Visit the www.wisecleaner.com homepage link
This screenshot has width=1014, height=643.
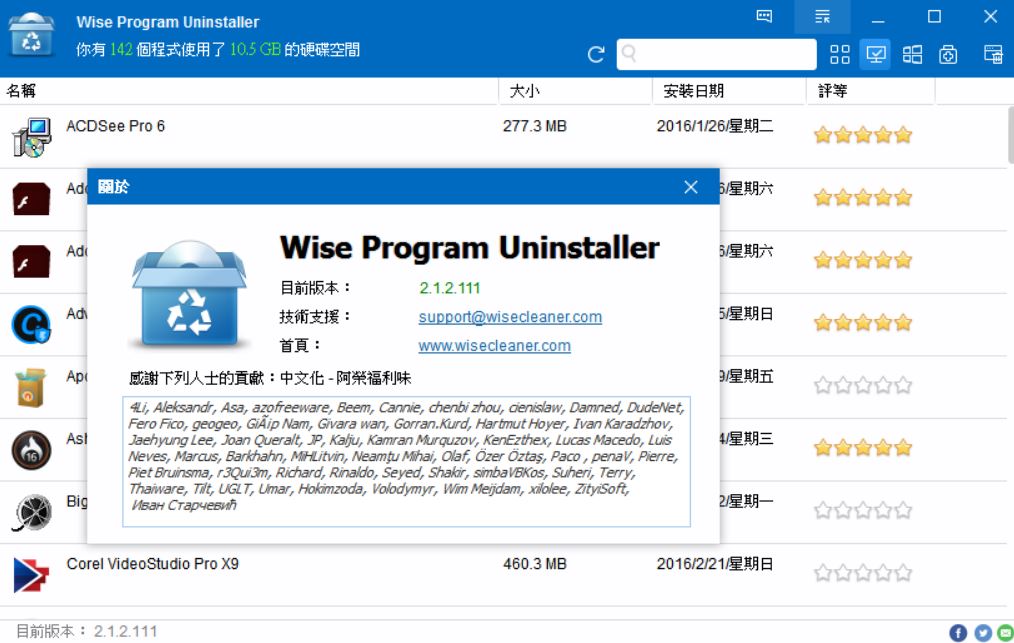pyautogui.click(x=494, y=346)
